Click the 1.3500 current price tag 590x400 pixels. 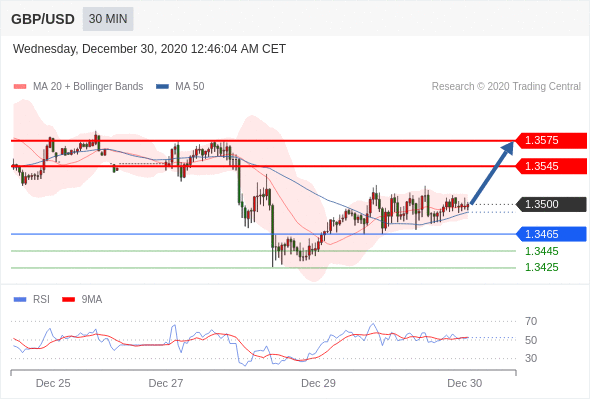(x=551, y=204)
